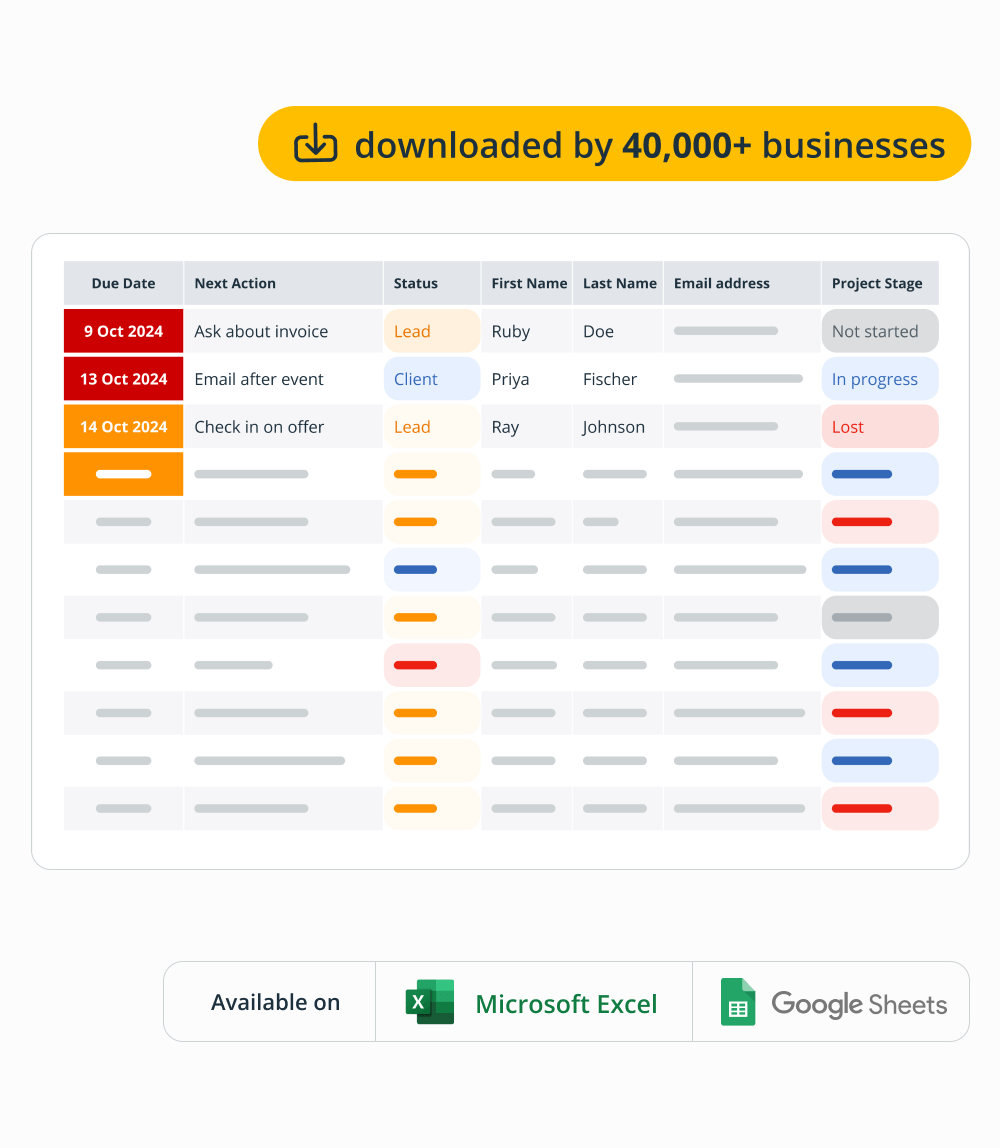Select the Next Action column header
Screen dimensions: 1000x1148
[x=235, y=283]
